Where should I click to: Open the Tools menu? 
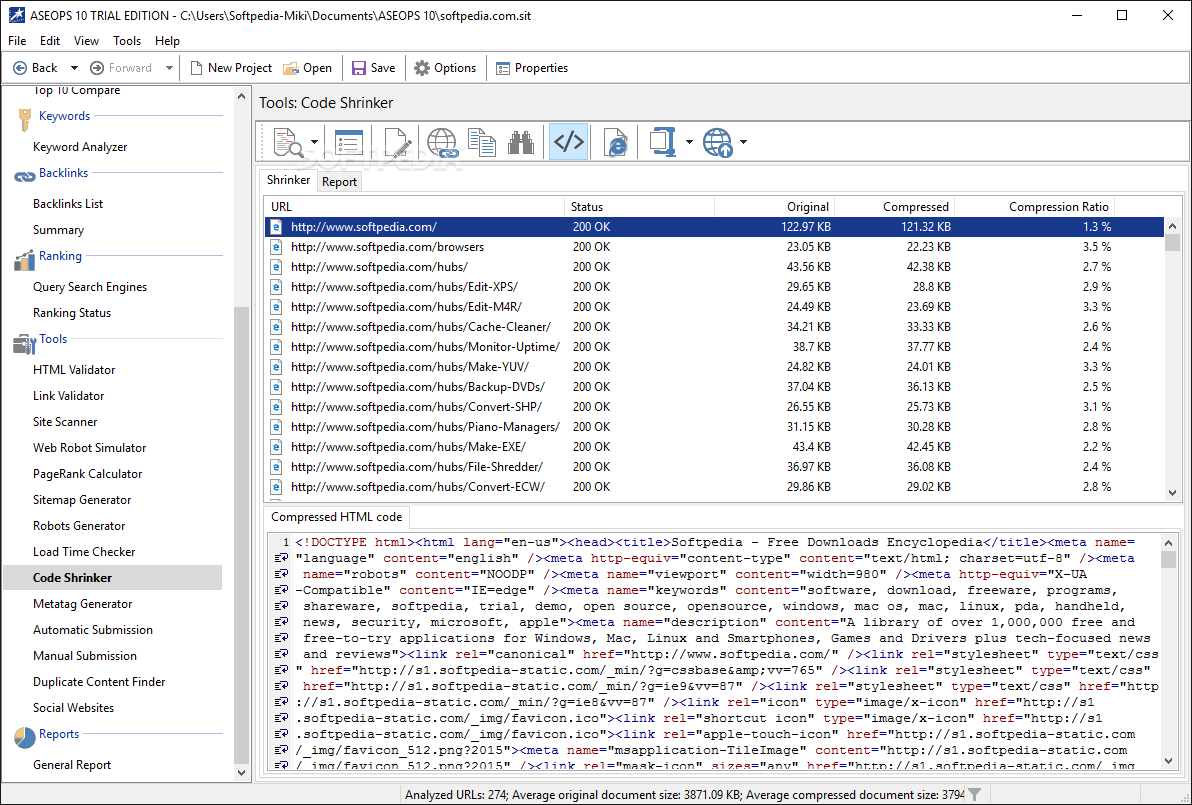pos(127,40)
